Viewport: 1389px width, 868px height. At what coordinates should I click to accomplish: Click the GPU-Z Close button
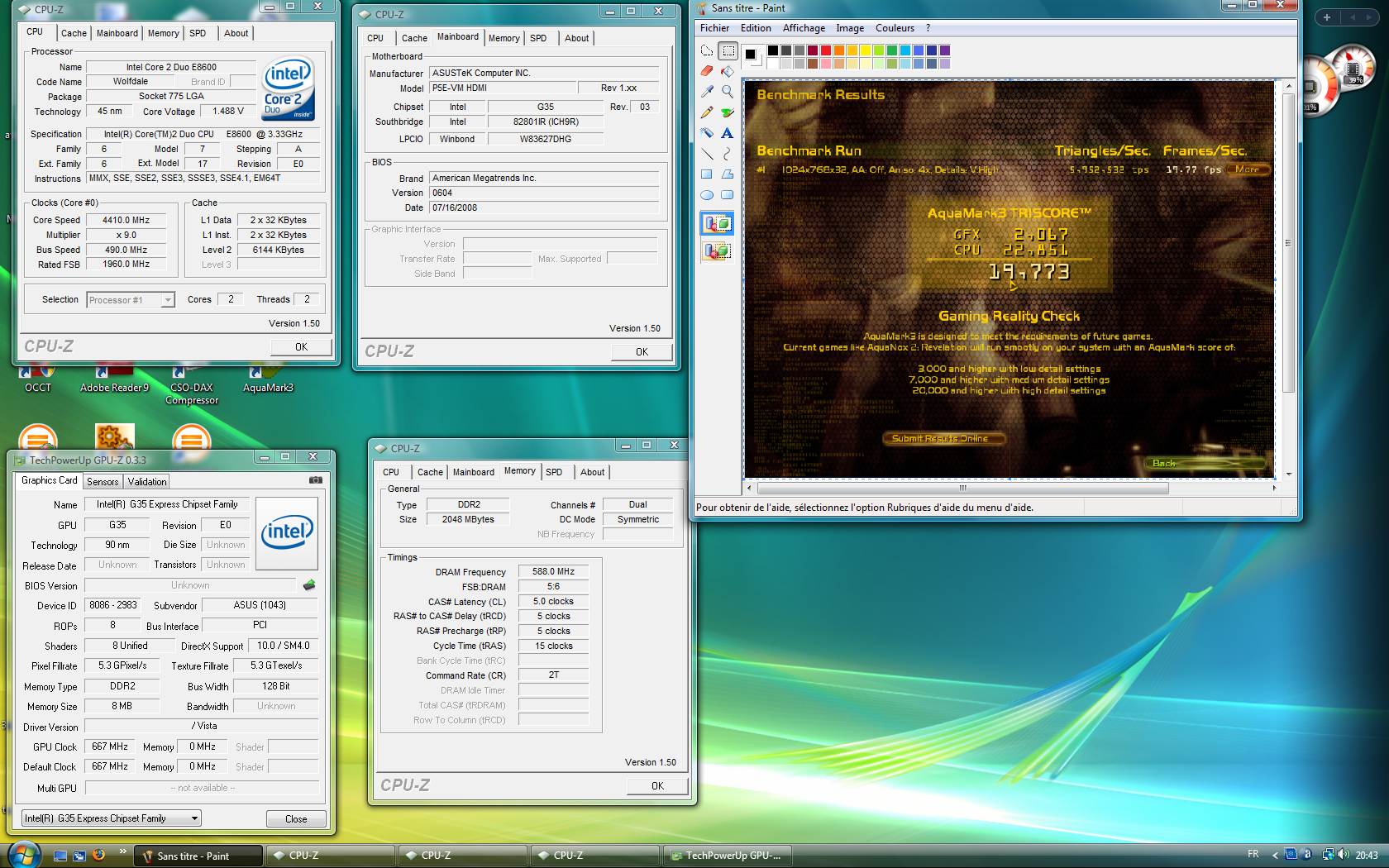tap(296, 819)
